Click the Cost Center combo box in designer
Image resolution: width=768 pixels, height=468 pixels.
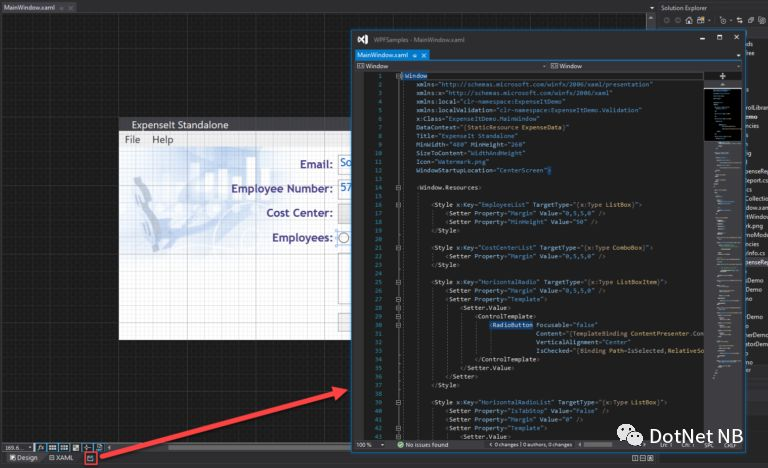tap(345, 213)
